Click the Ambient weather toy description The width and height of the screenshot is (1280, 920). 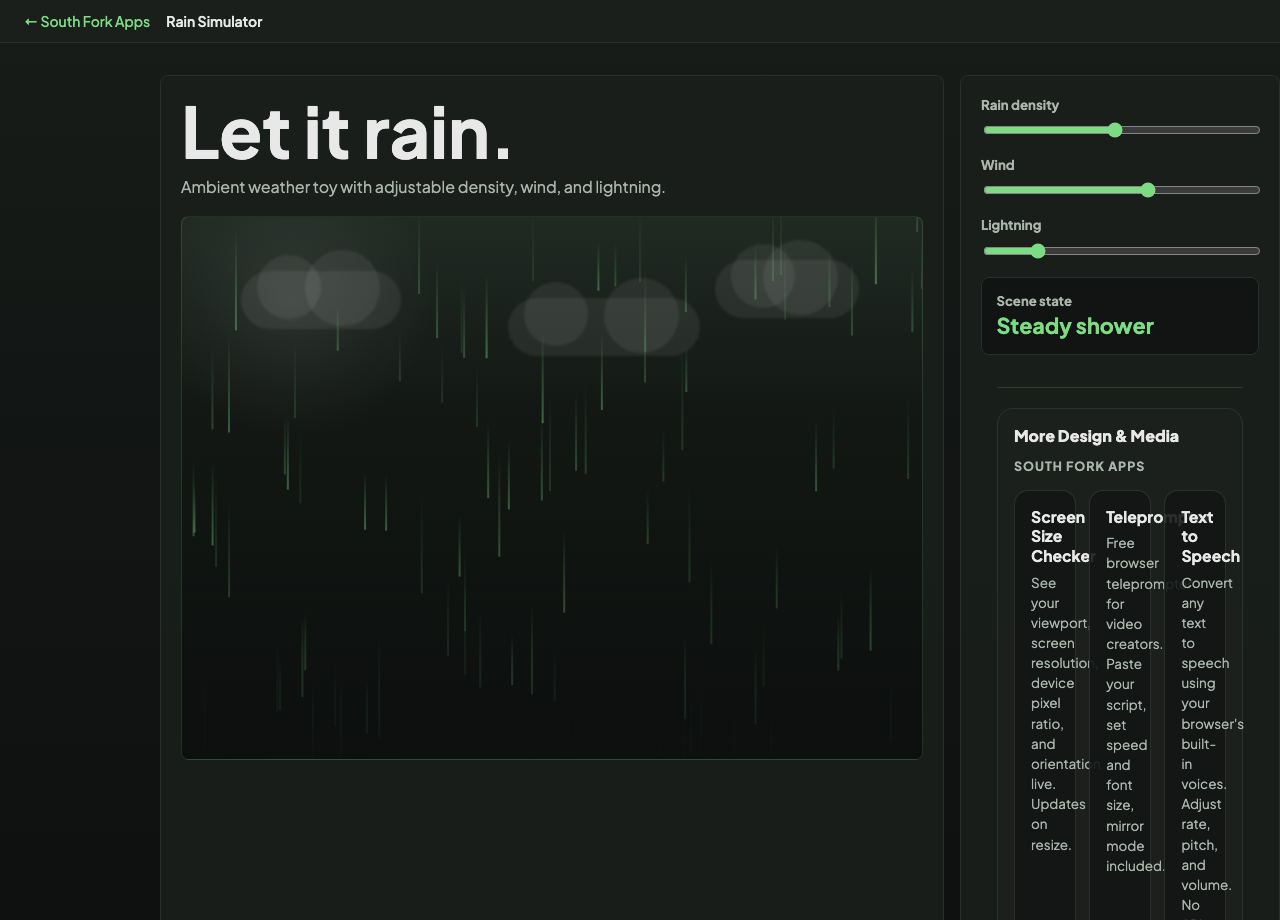[x=423, y=187]
